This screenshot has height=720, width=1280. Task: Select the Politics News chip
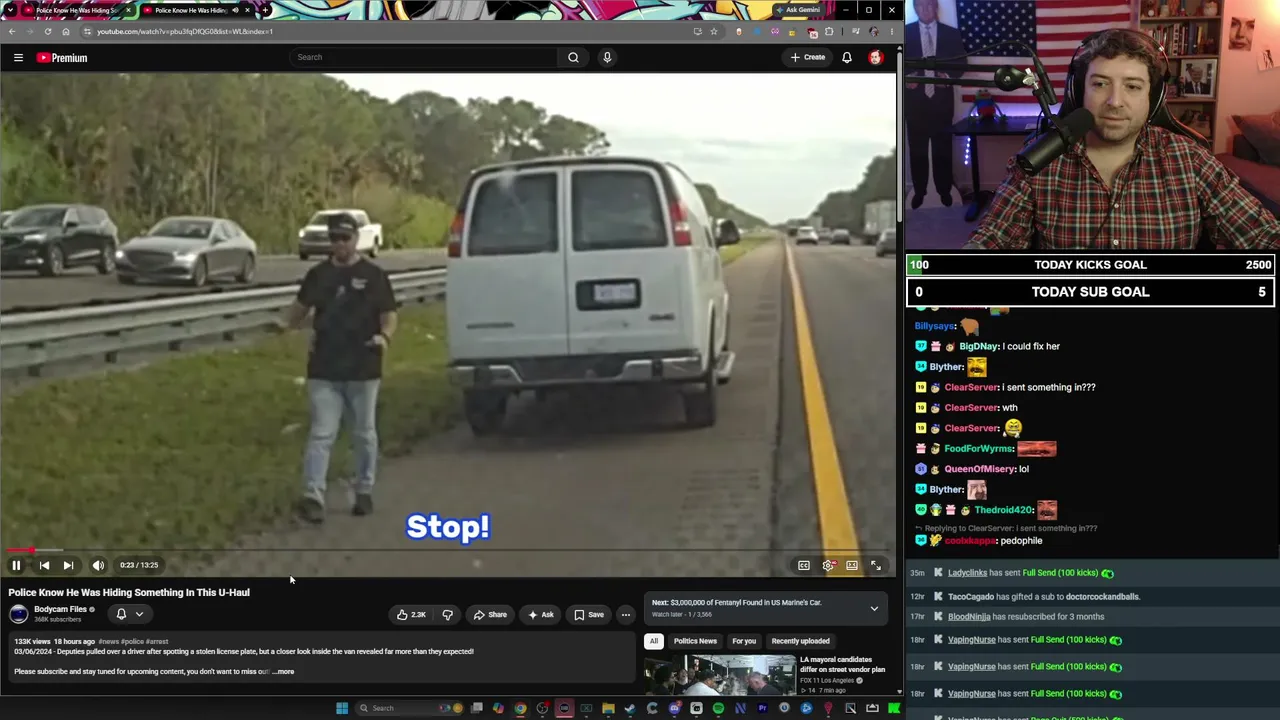pyautogui.click(x=695, y=641)
